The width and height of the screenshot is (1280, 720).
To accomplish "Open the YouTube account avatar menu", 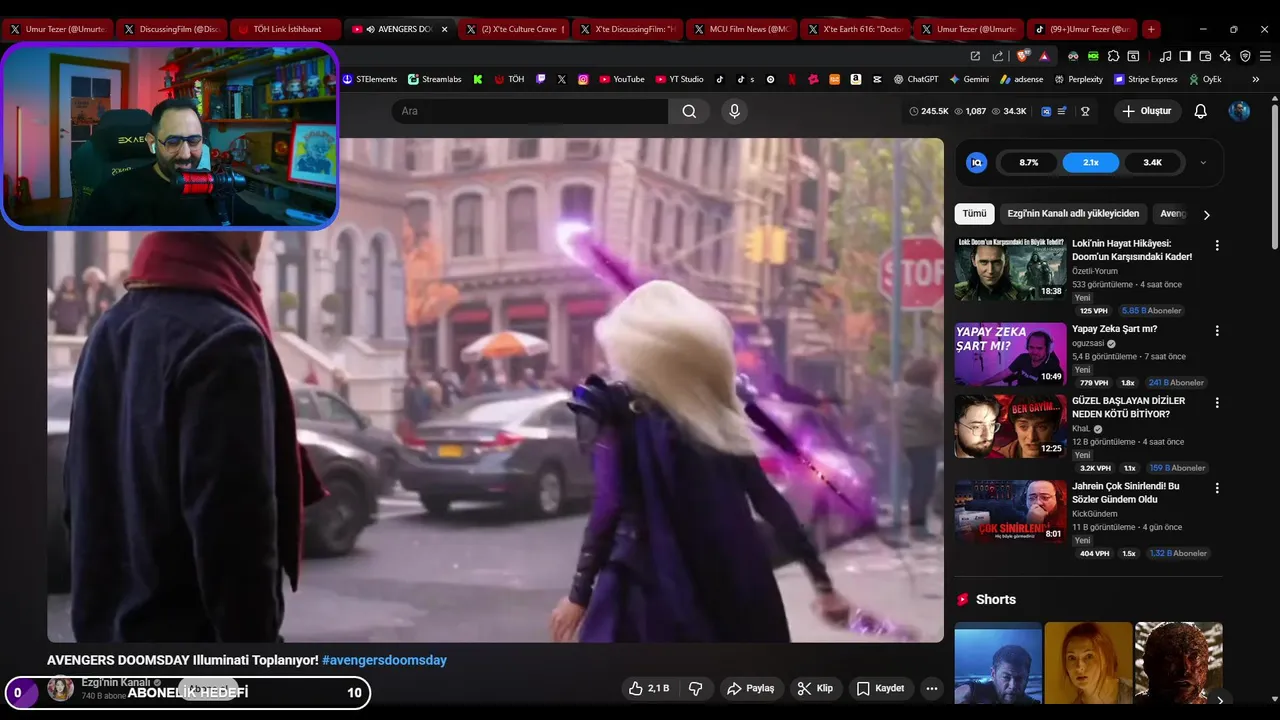I will click(x=1239, y=111).
